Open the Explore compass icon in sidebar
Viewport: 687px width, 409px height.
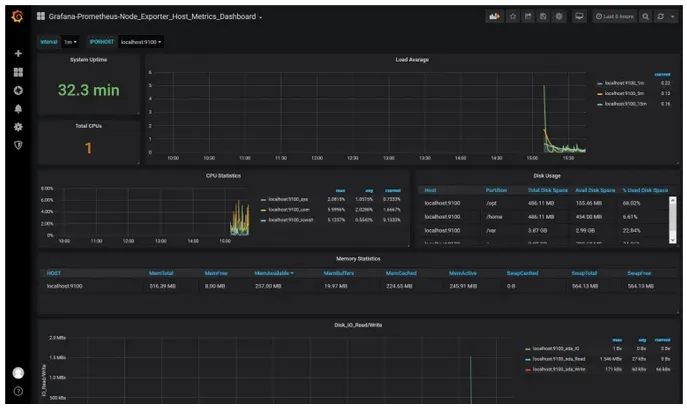tap(18, 90)
